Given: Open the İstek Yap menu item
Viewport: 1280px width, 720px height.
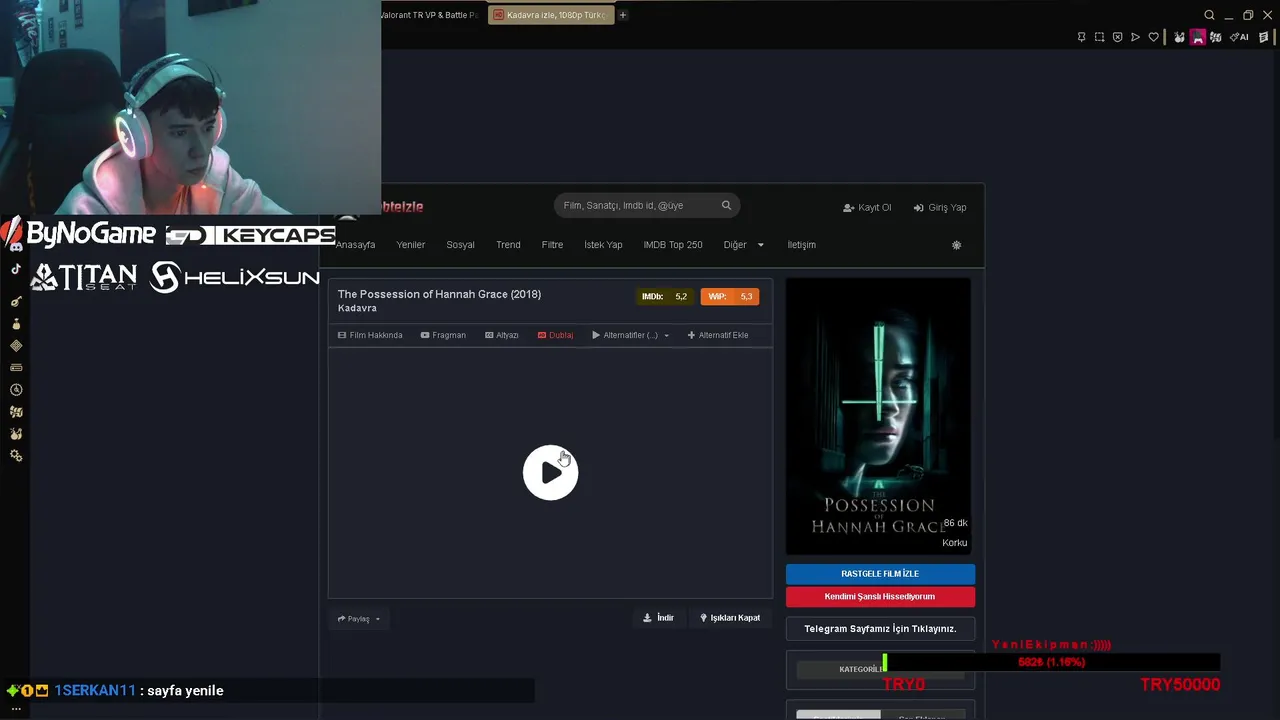Looking at the screenshot, I should (603, 245).
